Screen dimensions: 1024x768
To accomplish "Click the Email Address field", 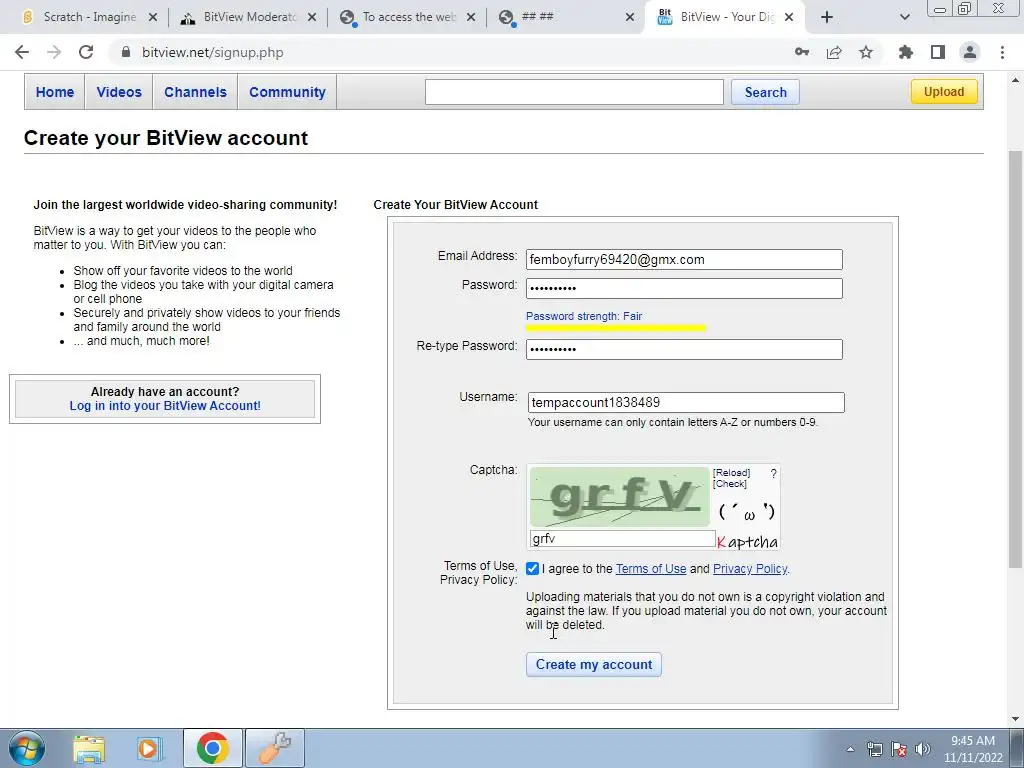I will [684, 259].
